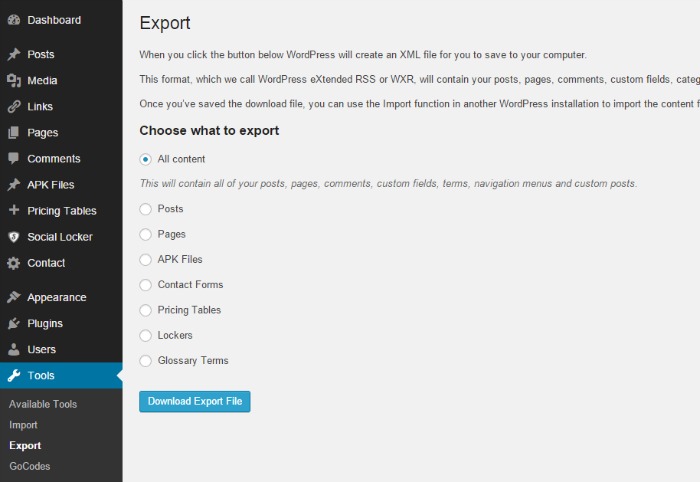700x482 pixels.
Task: Open the Links sidebar menu
Action: coord(61,106)
